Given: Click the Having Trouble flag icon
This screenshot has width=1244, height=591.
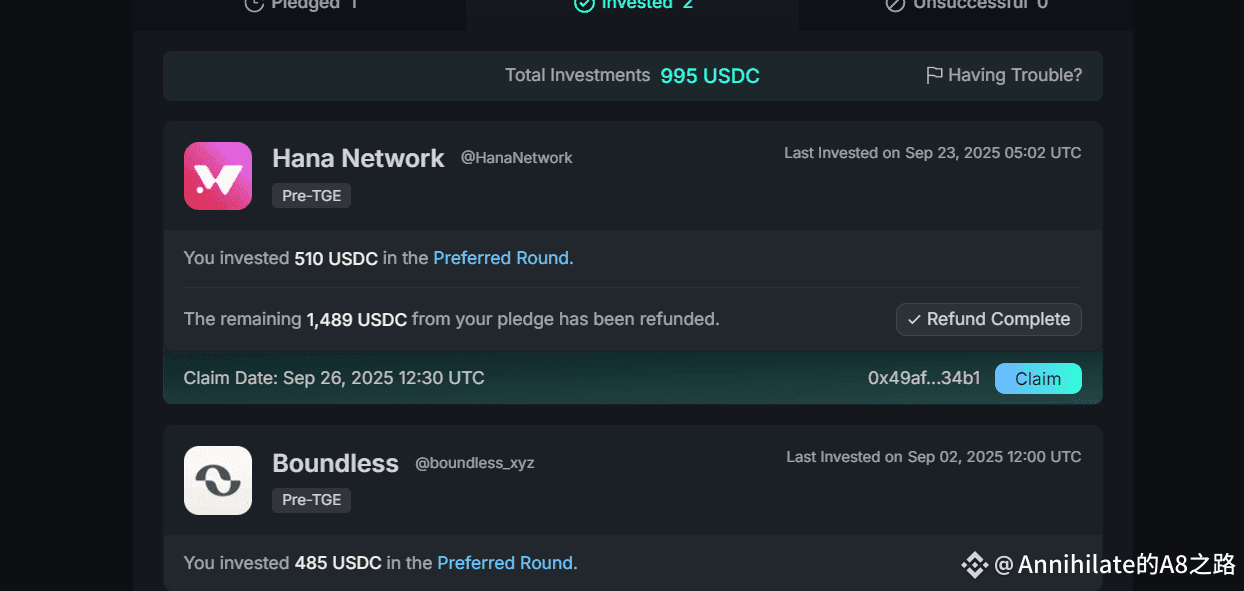Looking at the screenshot, I should coord(934,76).
